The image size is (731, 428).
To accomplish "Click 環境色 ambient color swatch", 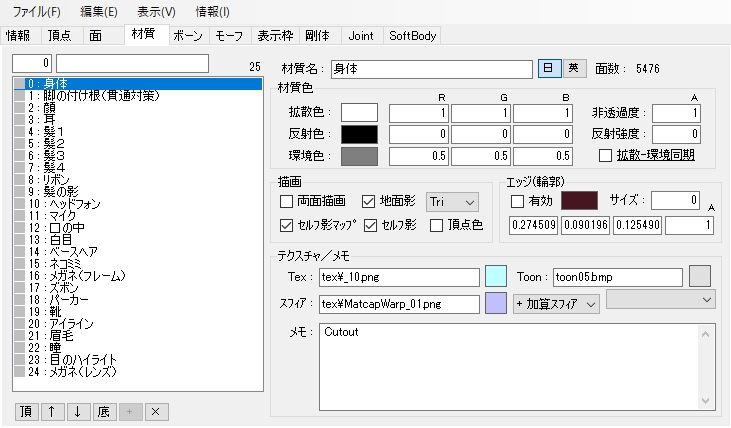I will (359, 156).
